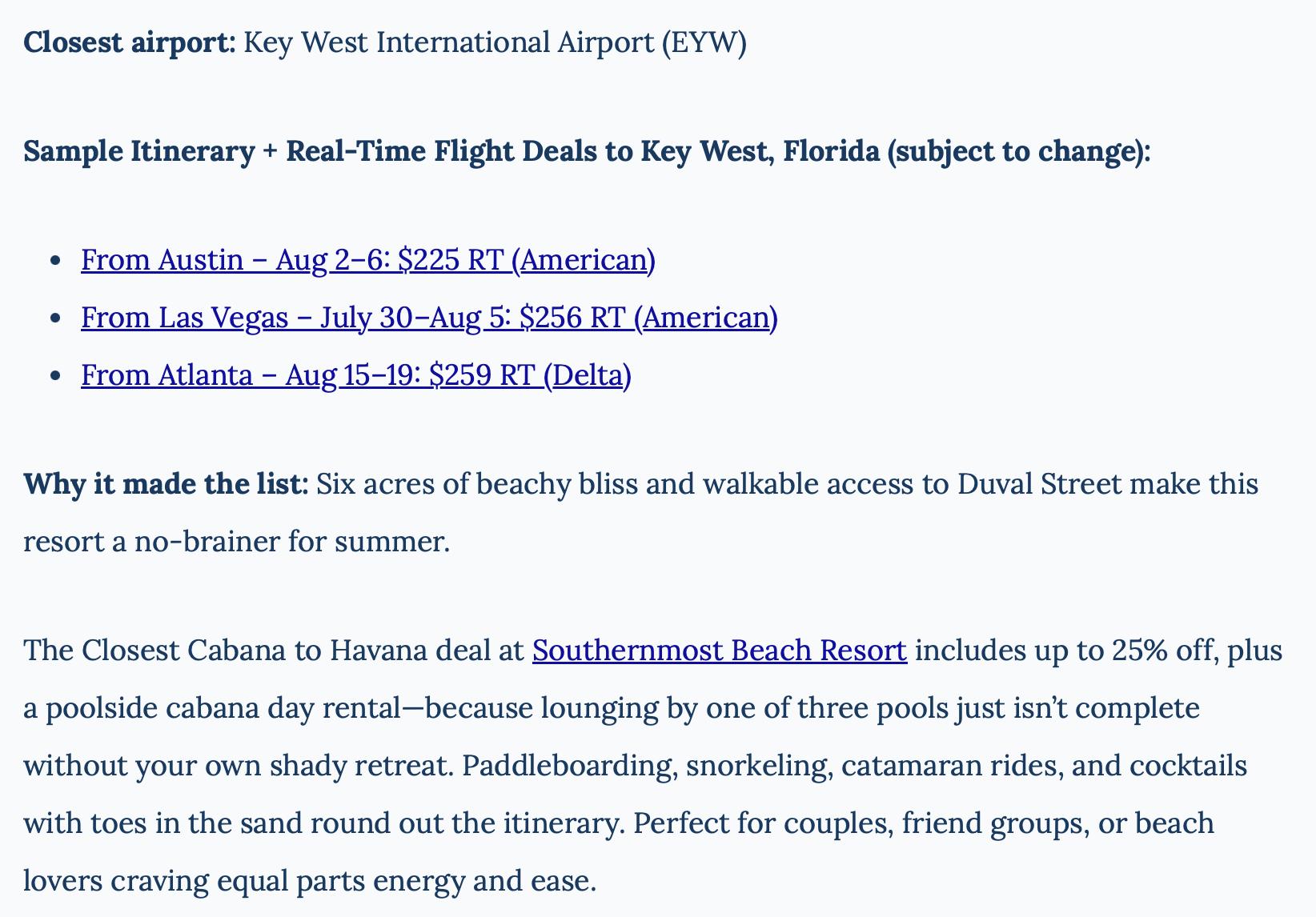The height and width of the screenshot is (917, 1316).
Task: Open the Las Vegas $256 flight deal link
Action: (429, 318)
